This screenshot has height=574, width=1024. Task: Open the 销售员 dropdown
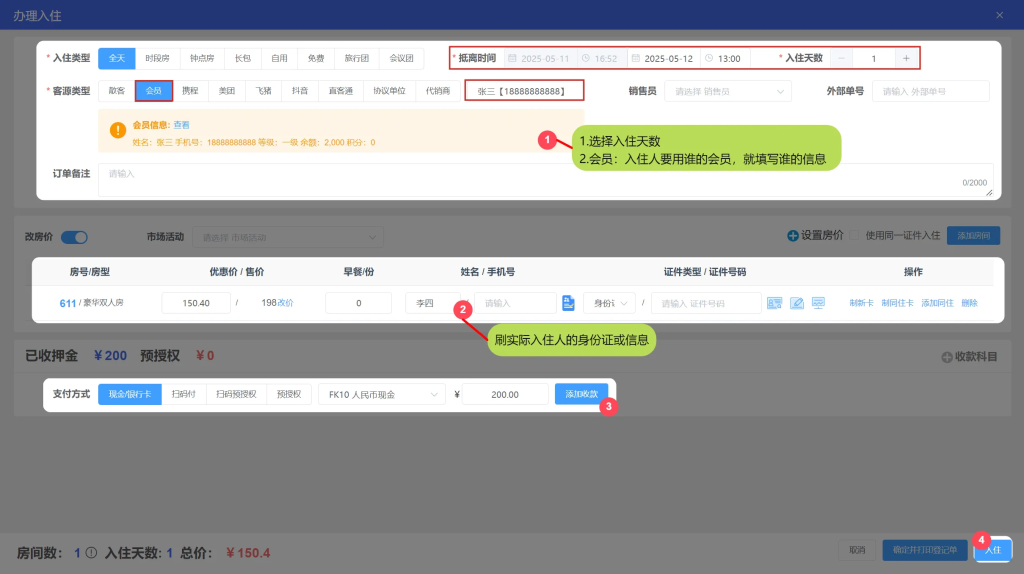coord(727,91)
